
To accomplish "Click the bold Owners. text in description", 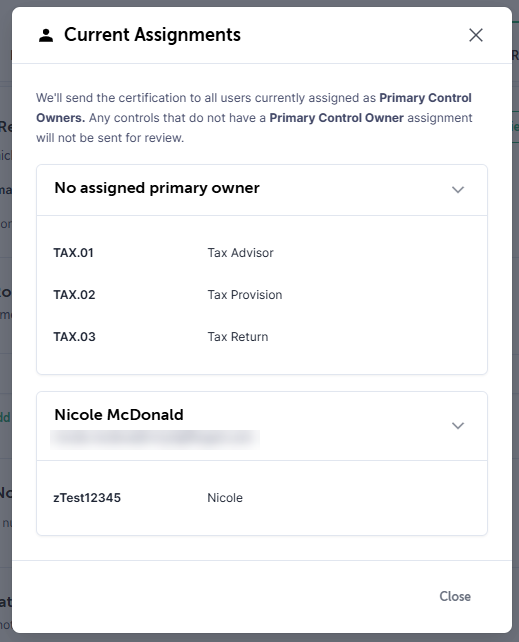I will tap(61, 118).
